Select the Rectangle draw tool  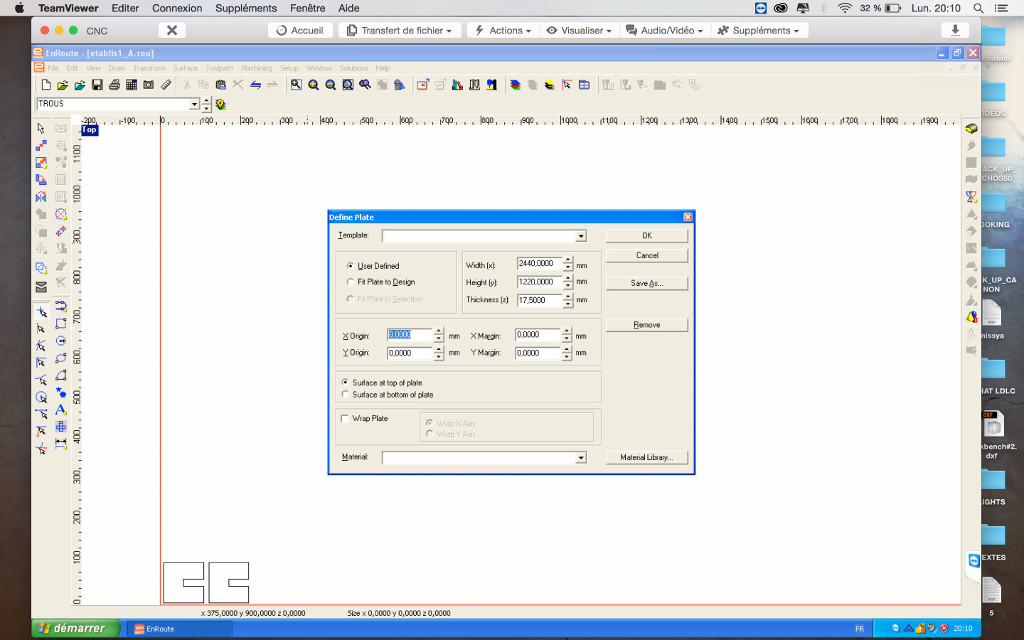tap(61, 323)
